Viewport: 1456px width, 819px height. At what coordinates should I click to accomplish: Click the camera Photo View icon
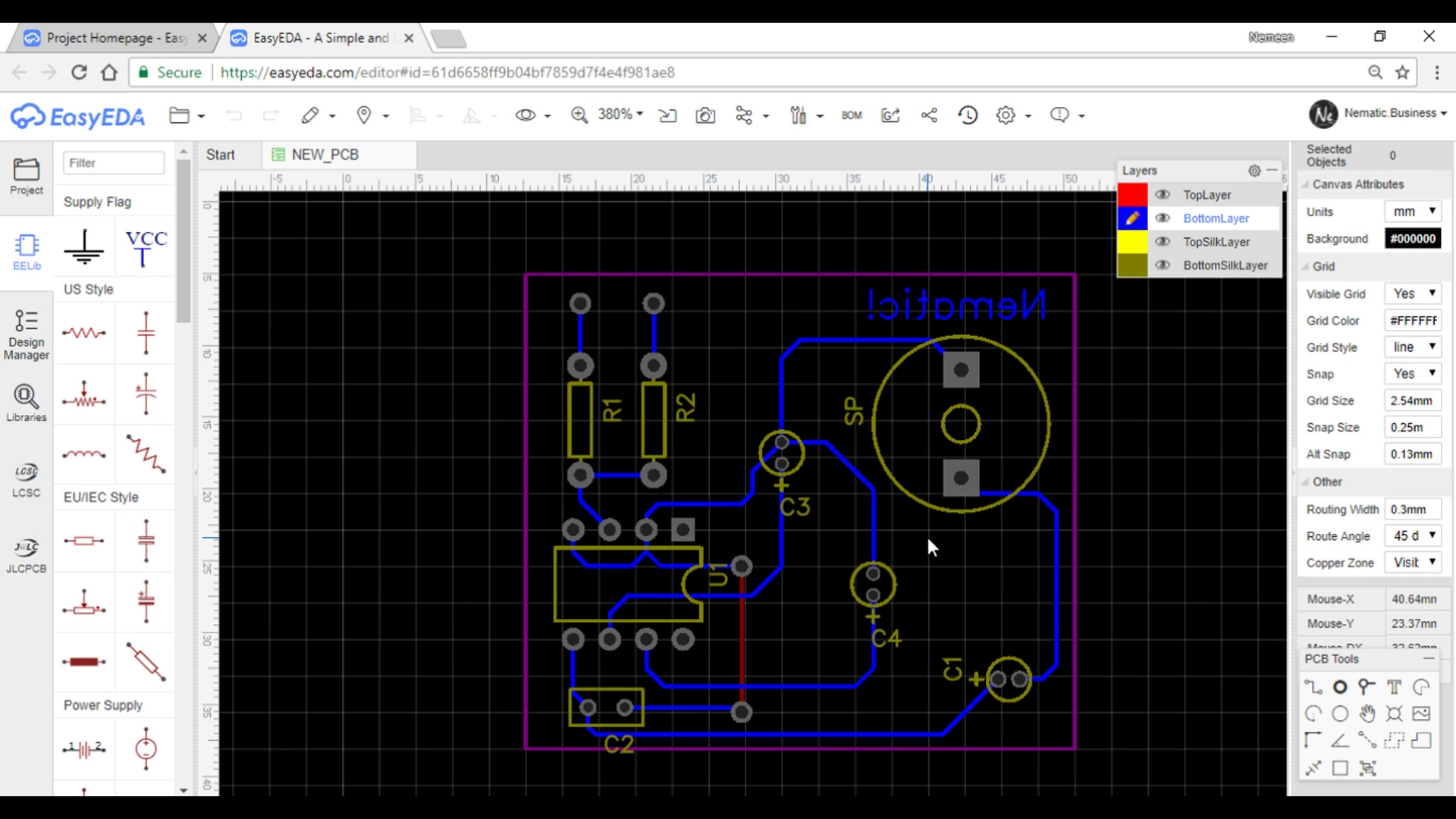(x=705, y=115)
